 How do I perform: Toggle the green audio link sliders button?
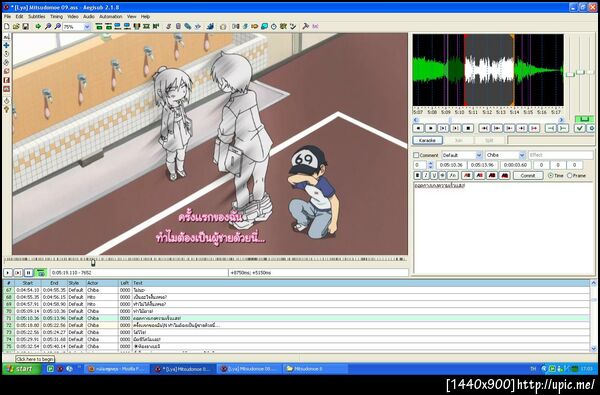click(584, 119)
